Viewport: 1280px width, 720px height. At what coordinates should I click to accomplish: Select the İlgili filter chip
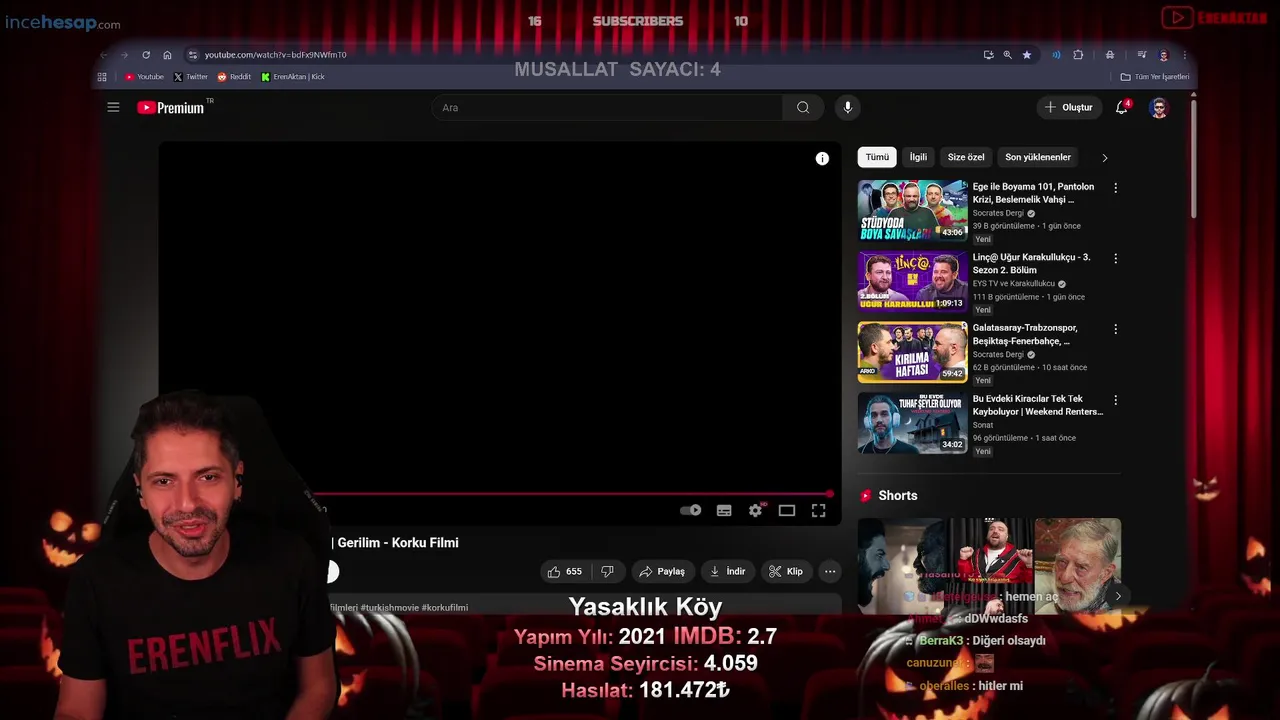click(918, 157)
